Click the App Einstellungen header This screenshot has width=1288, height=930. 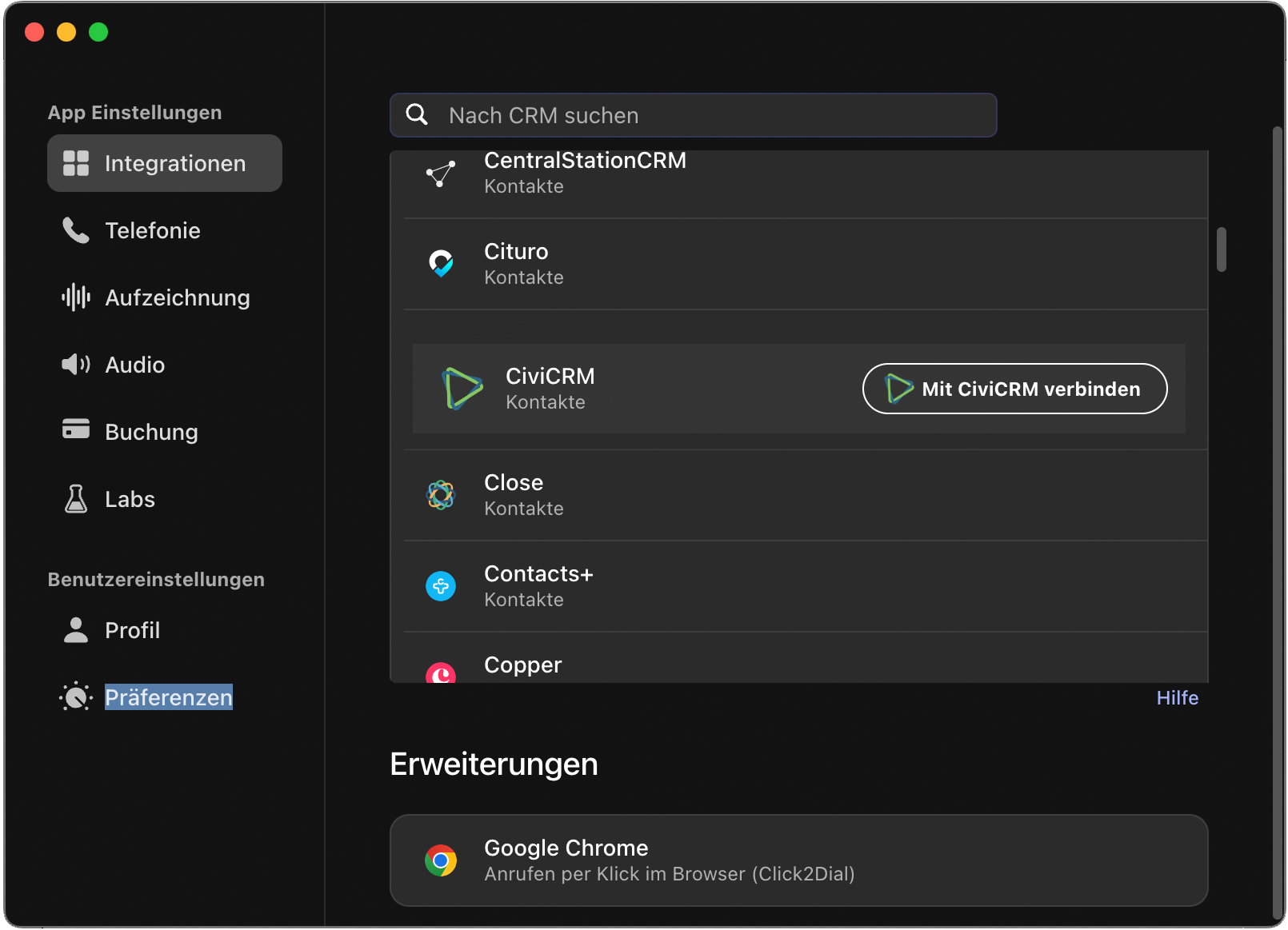(x=134, y=113)
